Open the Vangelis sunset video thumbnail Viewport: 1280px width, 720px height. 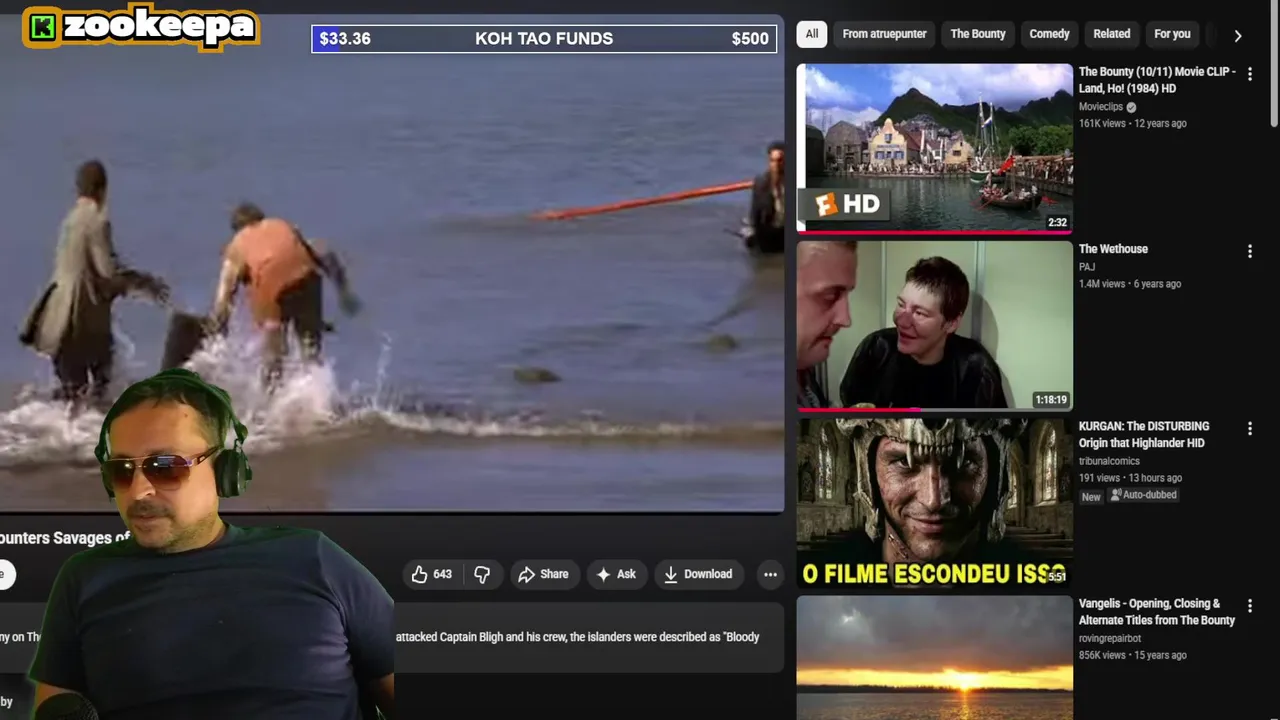tap(934, 658)
